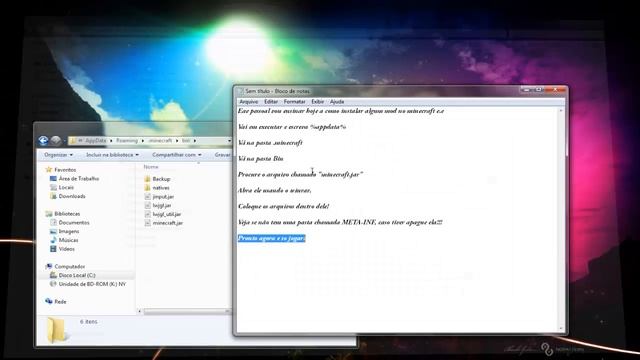640x360 pixels.
Task: Select the lwjgl_util.jar file icon
Action: tap(147, 214)
